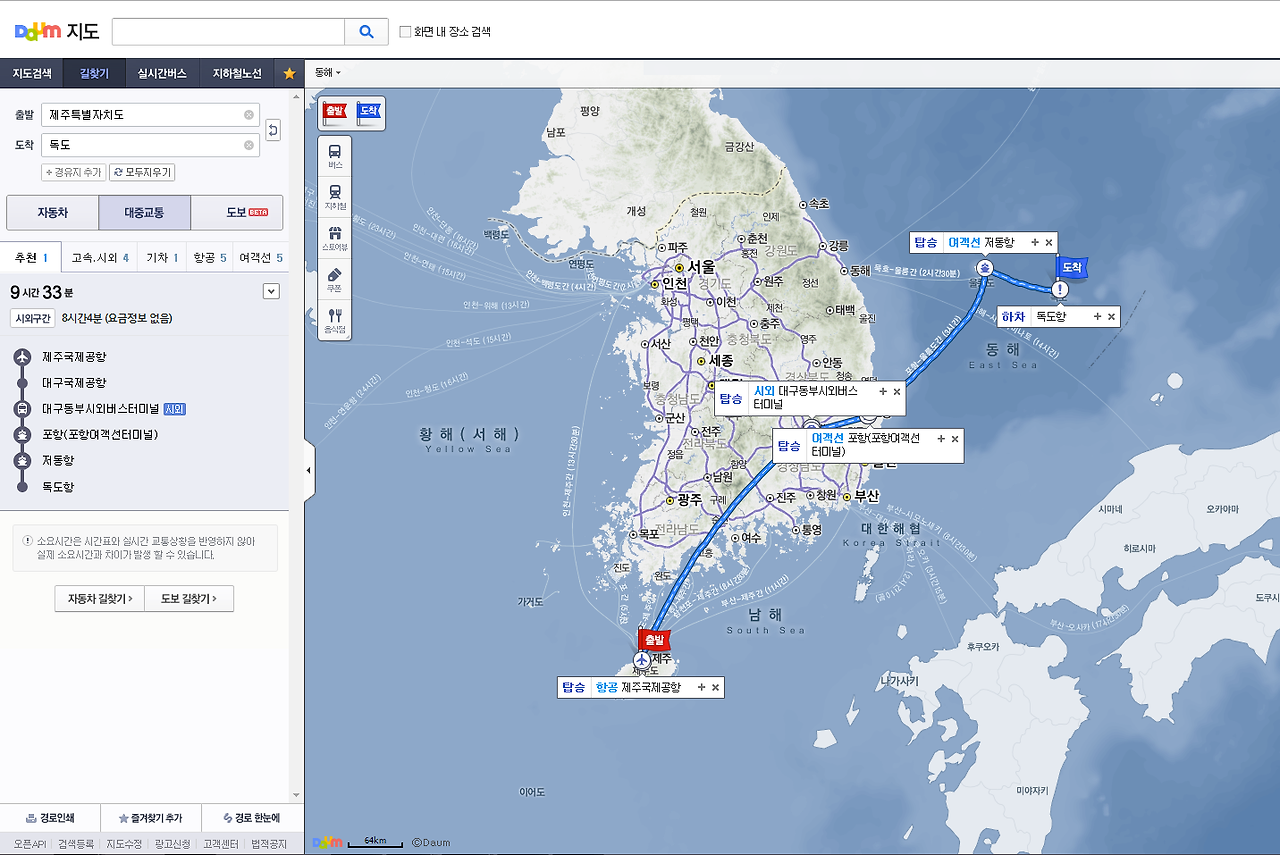Open the 오픈API footer link
The width and height of the screenshot is (1280, 855).
tap(30, 844)
